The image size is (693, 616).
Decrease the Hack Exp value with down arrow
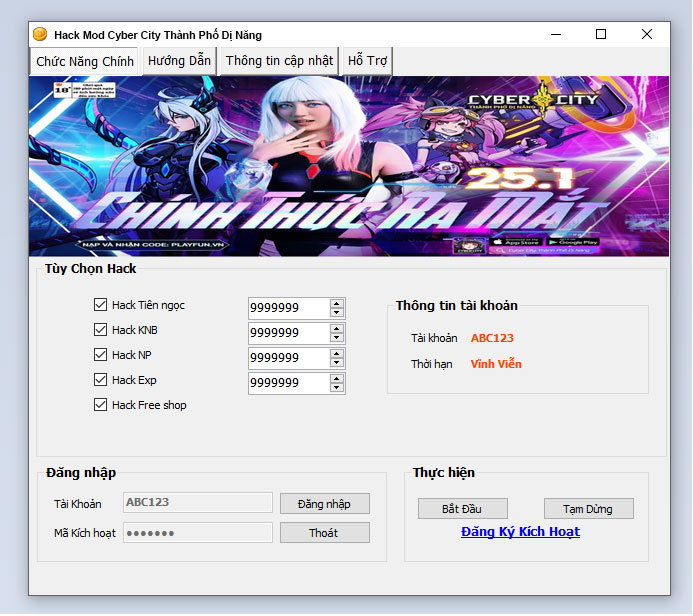337,388
